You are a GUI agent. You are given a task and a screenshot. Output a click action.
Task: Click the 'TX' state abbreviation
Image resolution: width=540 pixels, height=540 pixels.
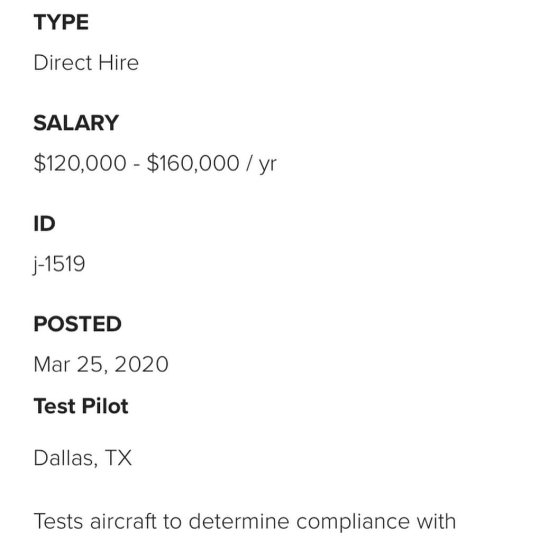point(118,458)
